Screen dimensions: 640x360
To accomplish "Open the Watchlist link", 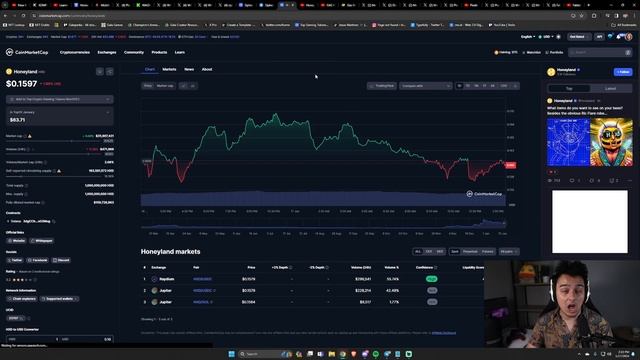I will pos(531,52).
